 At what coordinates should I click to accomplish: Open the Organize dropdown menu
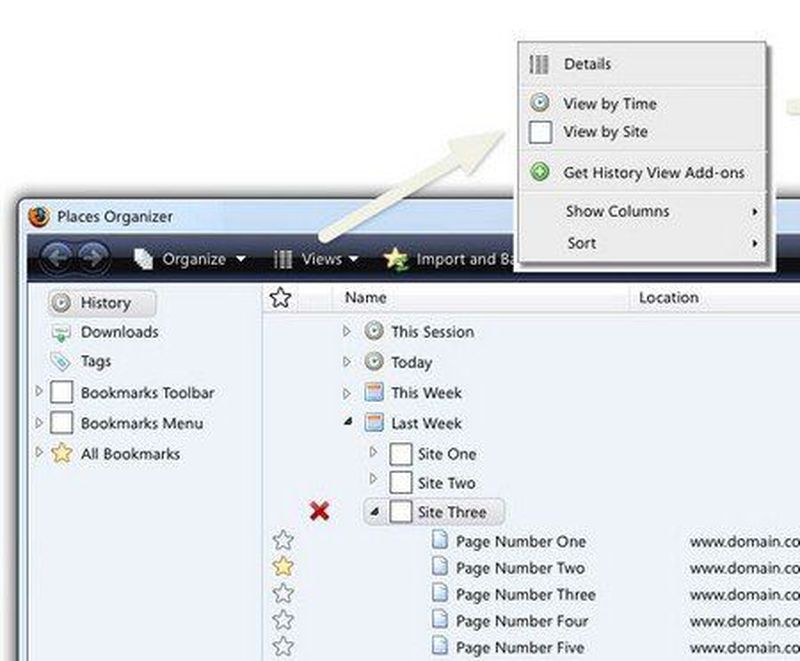pos(191,259)
